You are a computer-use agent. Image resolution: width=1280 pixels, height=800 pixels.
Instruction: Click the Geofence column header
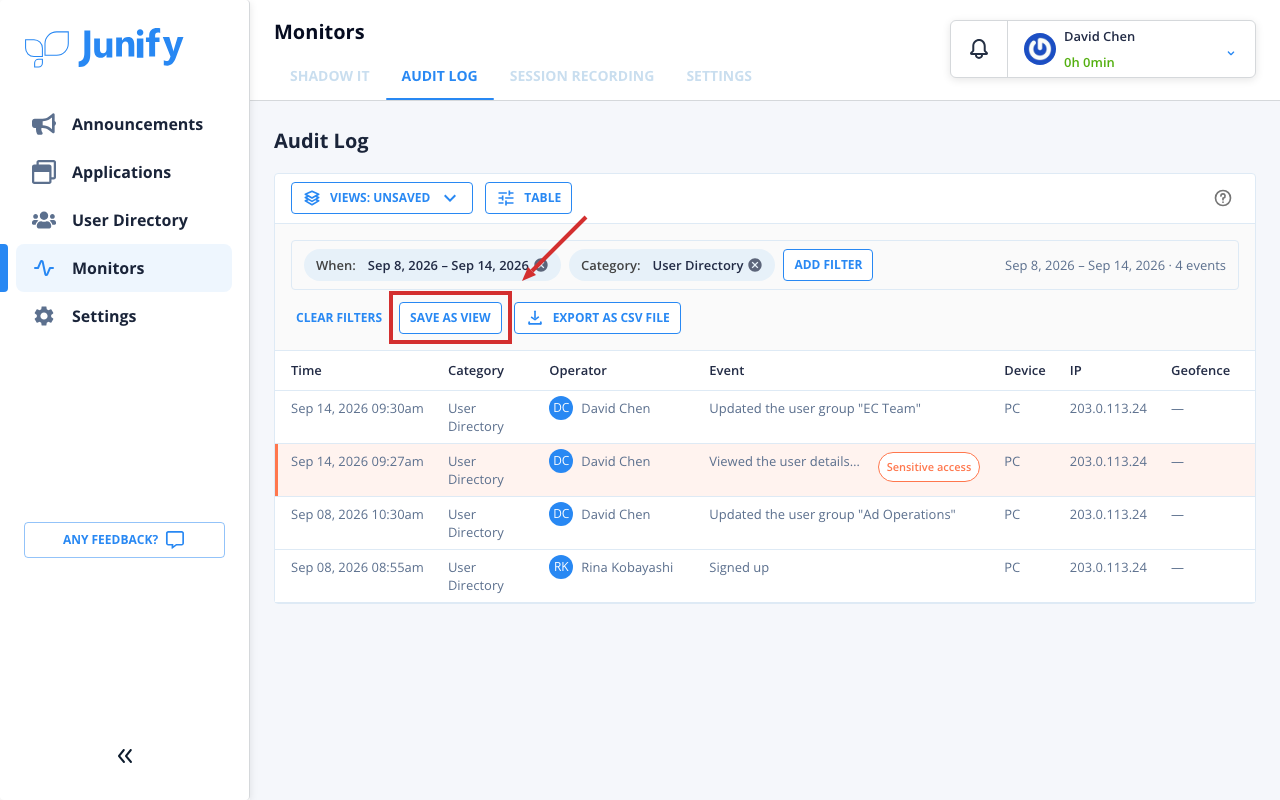coord(1200,370)
